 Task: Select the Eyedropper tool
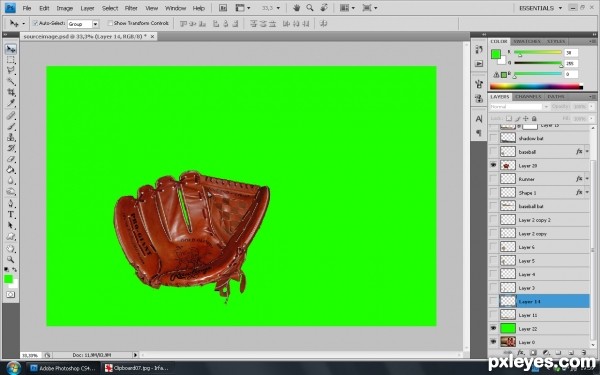point(11,103)
